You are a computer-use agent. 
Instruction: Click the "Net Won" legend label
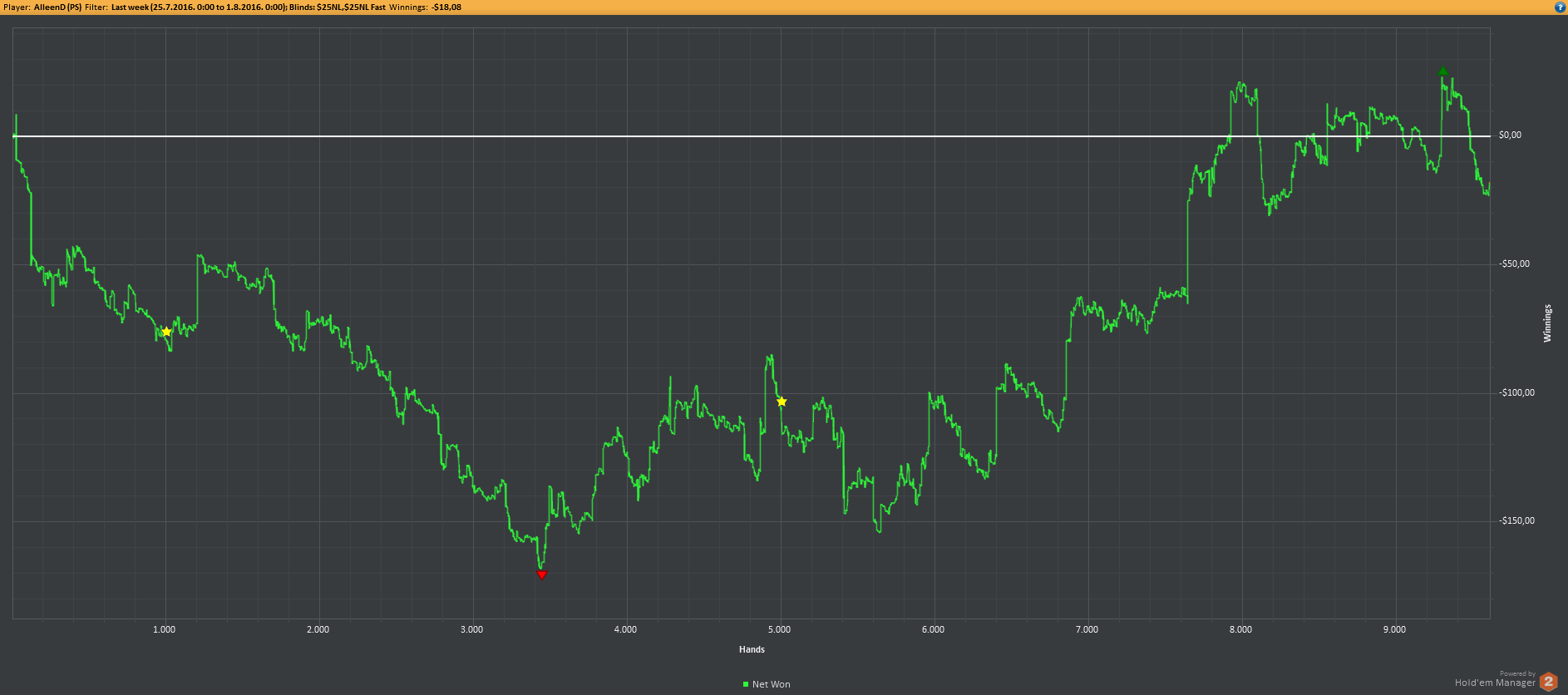[x=772, y=684]
